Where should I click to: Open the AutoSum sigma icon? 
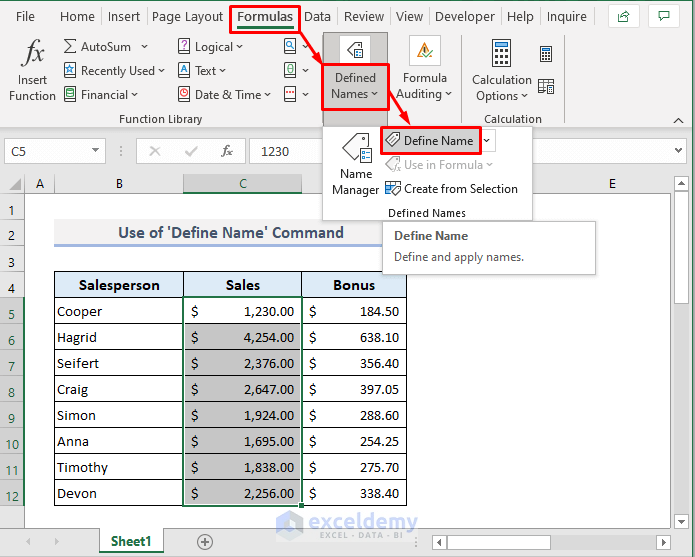click(70, 46)
